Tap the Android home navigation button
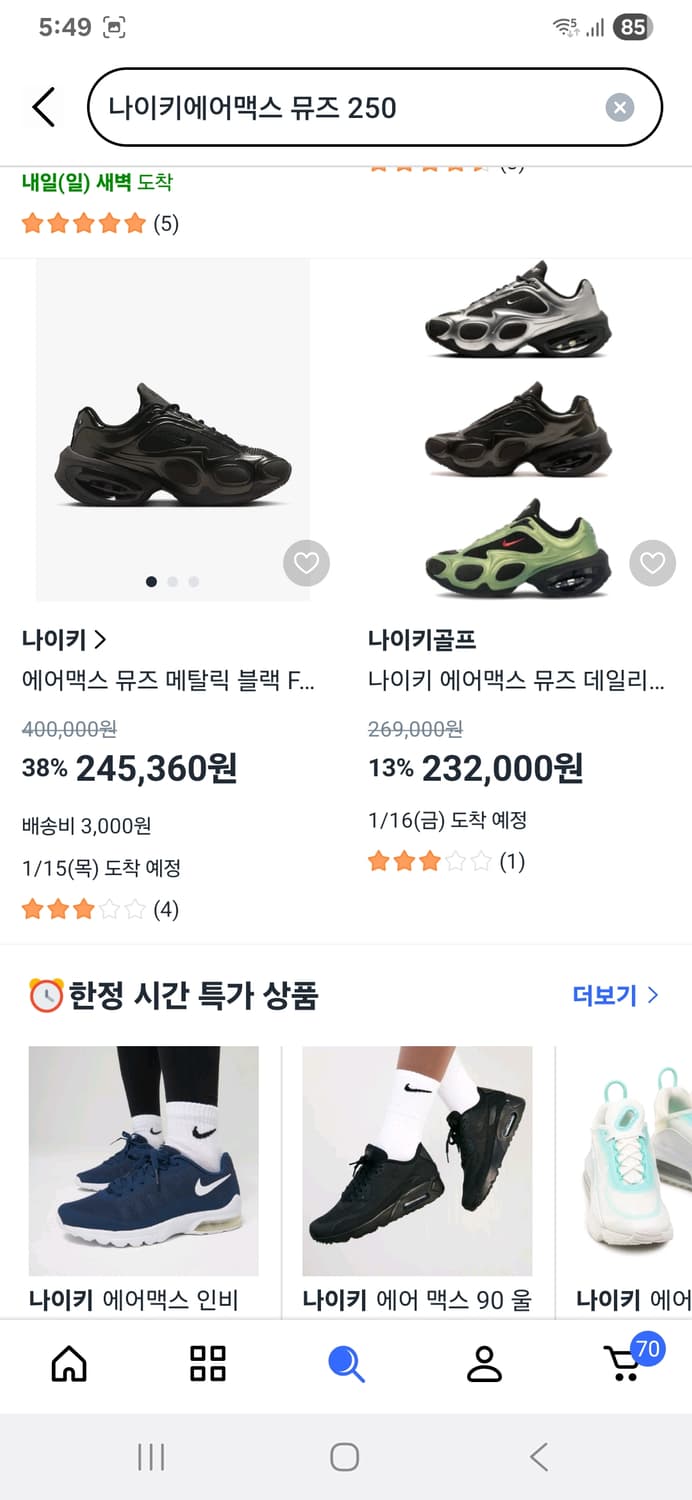692x1500 pixels. tap(344, 1458)
